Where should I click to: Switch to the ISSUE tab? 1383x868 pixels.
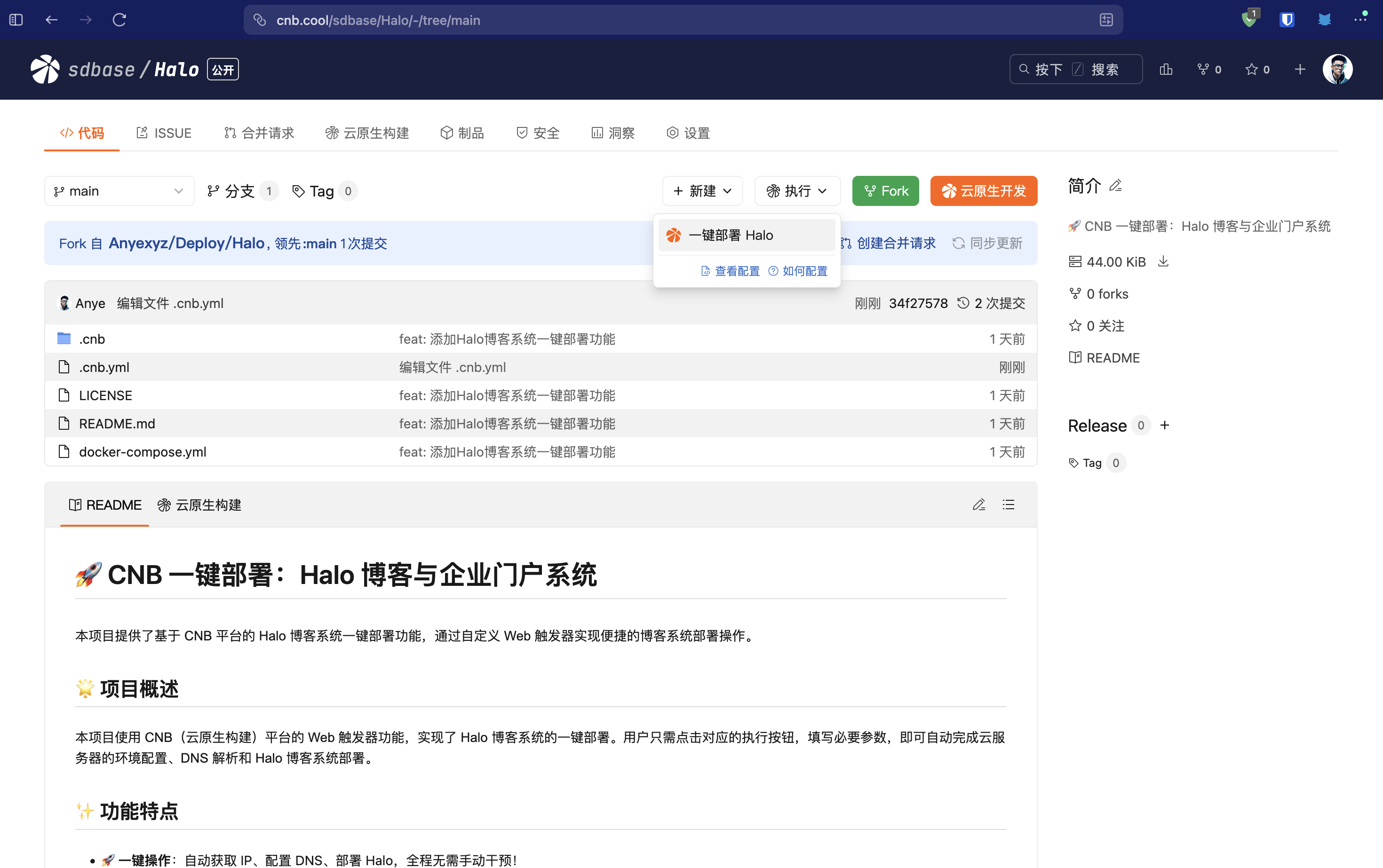point(164,133)
